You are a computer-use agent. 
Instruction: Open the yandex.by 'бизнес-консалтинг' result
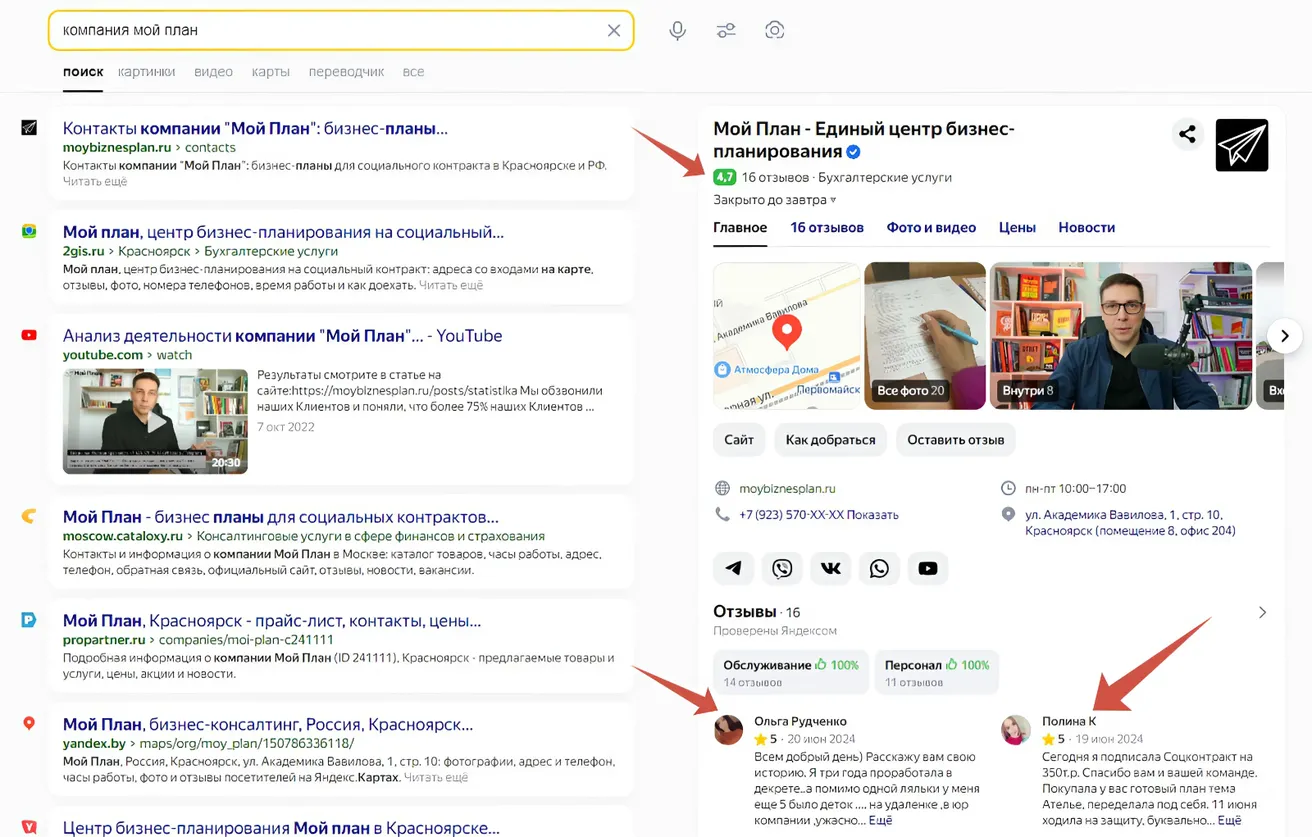click(x=268, y=724)
